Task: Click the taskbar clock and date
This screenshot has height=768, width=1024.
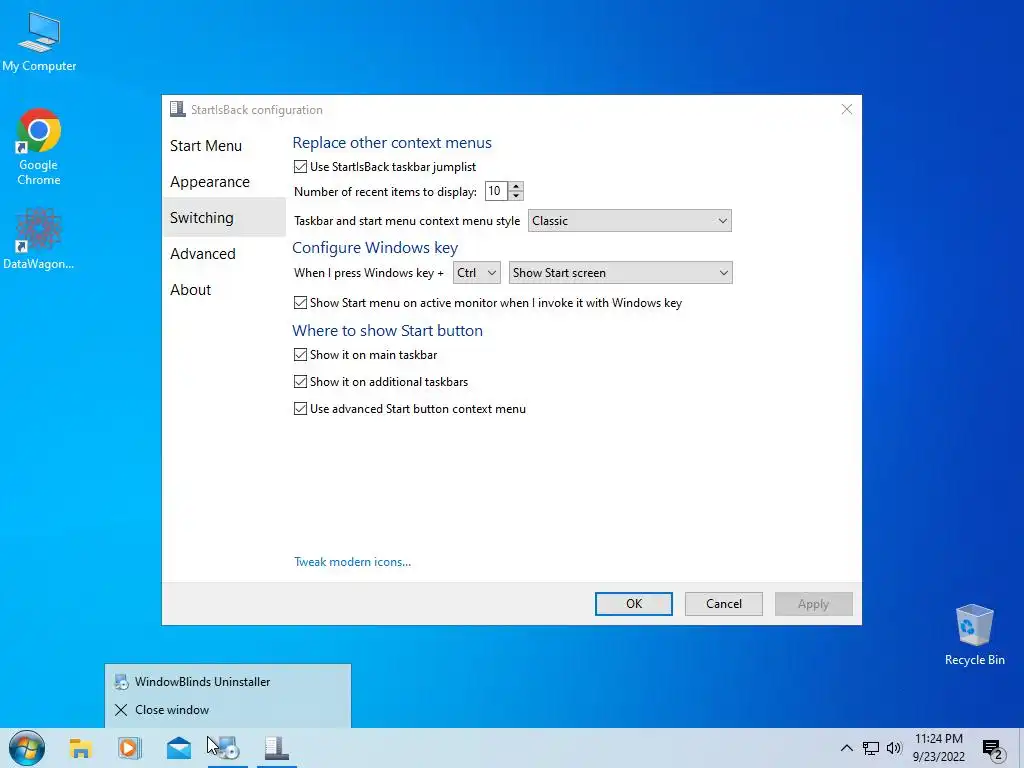Action: click(x=938, y=748)
